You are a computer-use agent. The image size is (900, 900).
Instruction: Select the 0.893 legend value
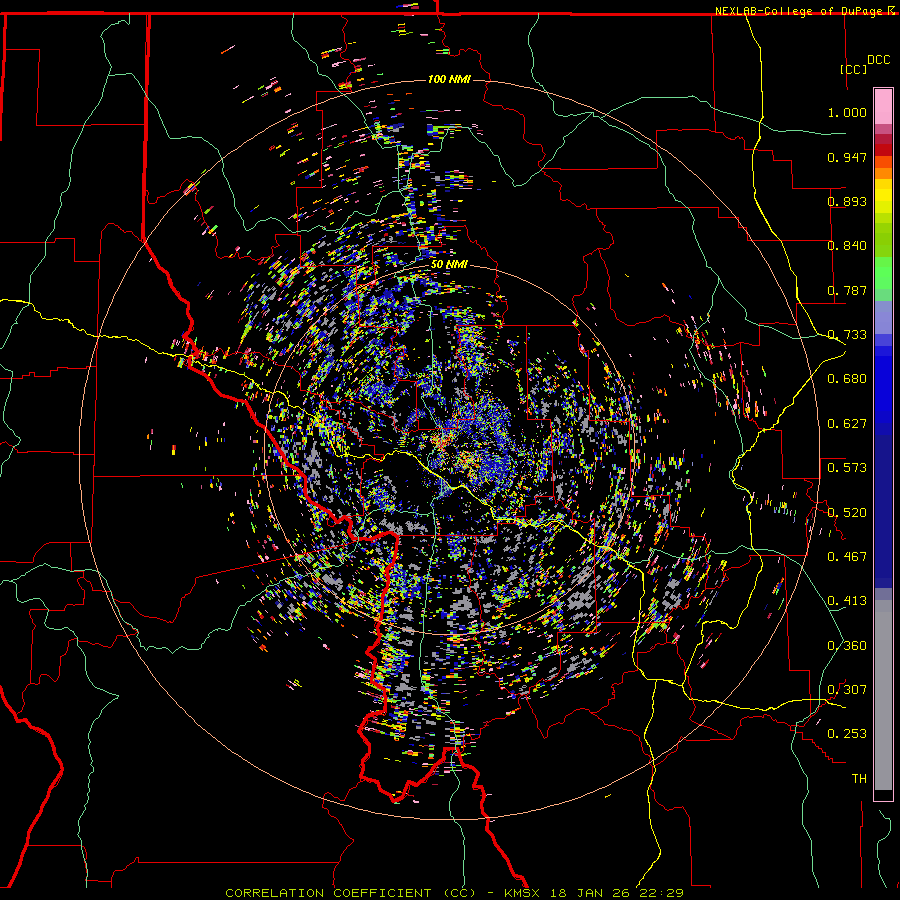pyautogui.click(x=847, y=201)
